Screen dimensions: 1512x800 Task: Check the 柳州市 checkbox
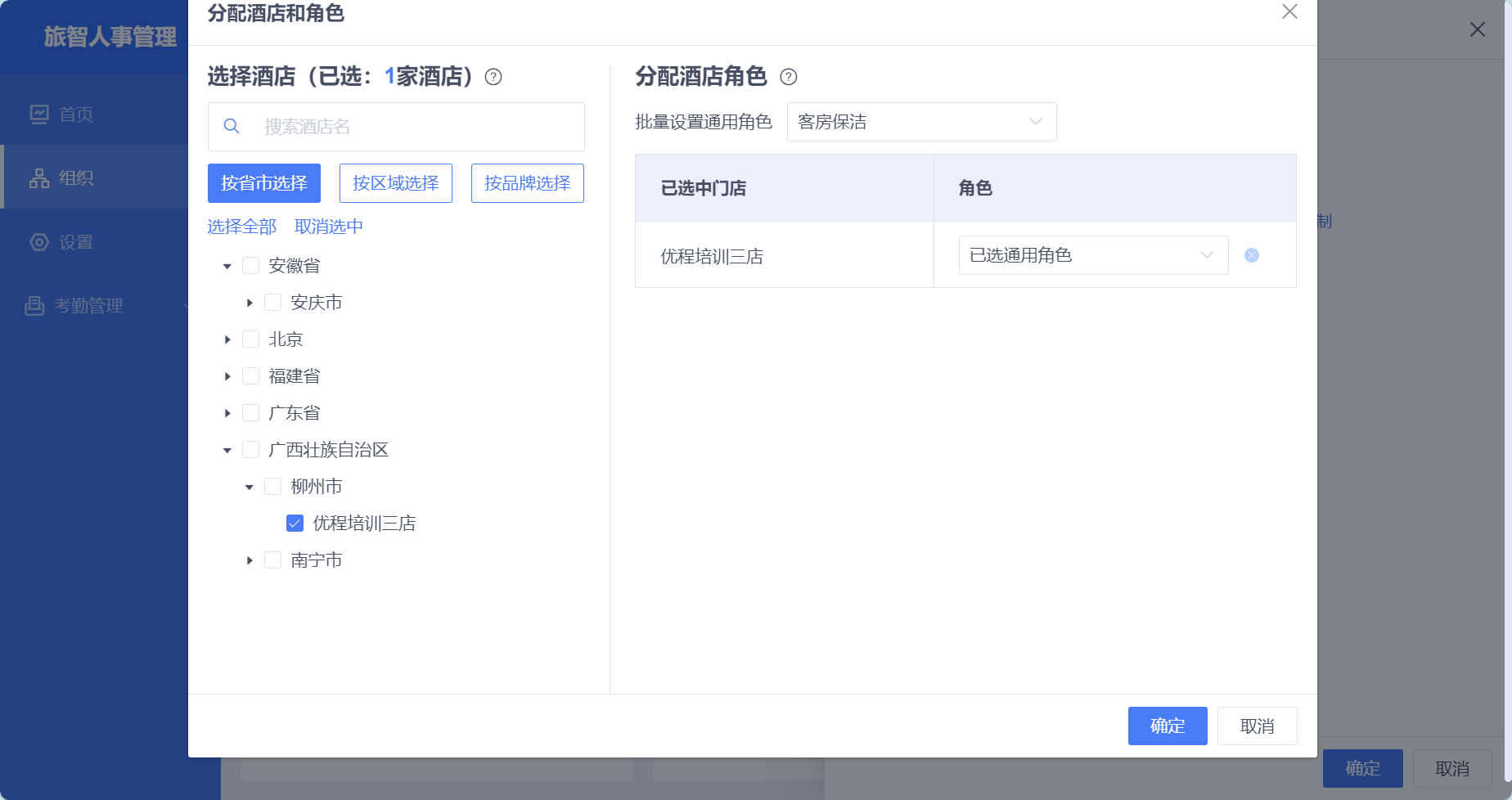tap(273, 486)
